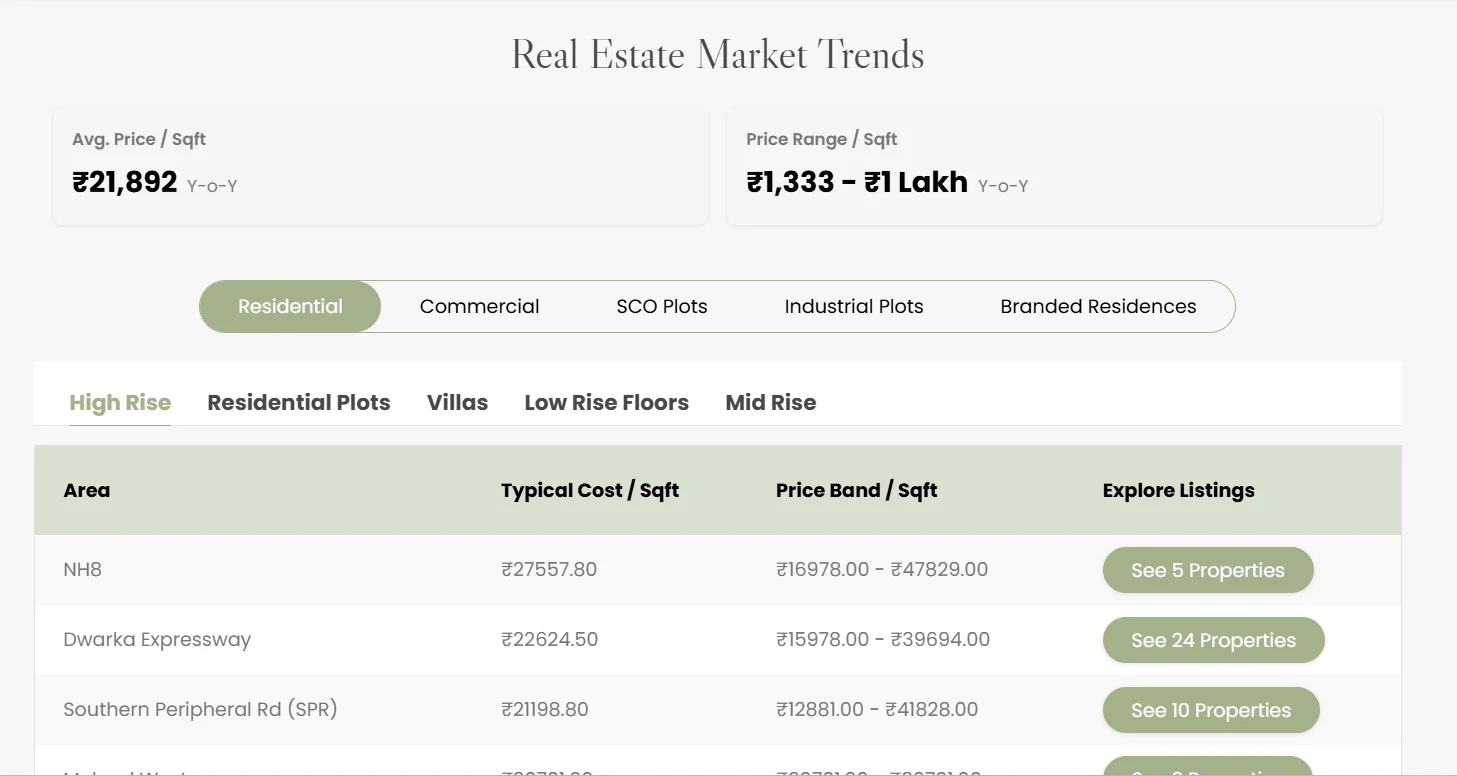Click the Dwarka Expressway area name

(157, 639)
